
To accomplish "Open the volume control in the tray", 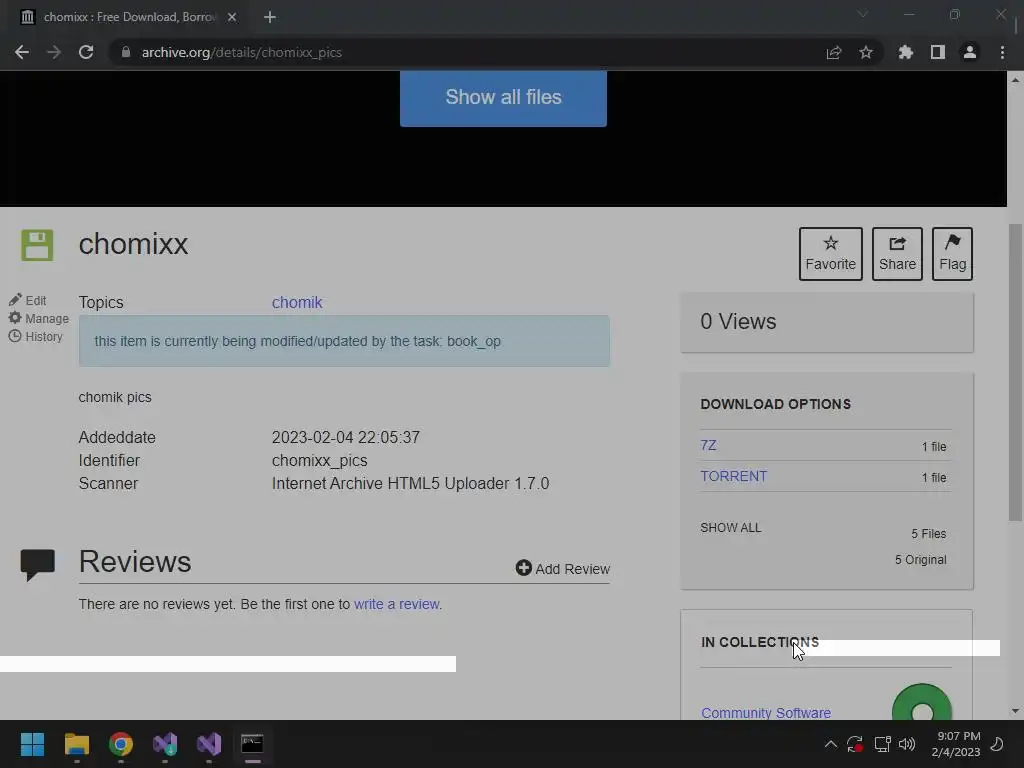I will (906, 744).
